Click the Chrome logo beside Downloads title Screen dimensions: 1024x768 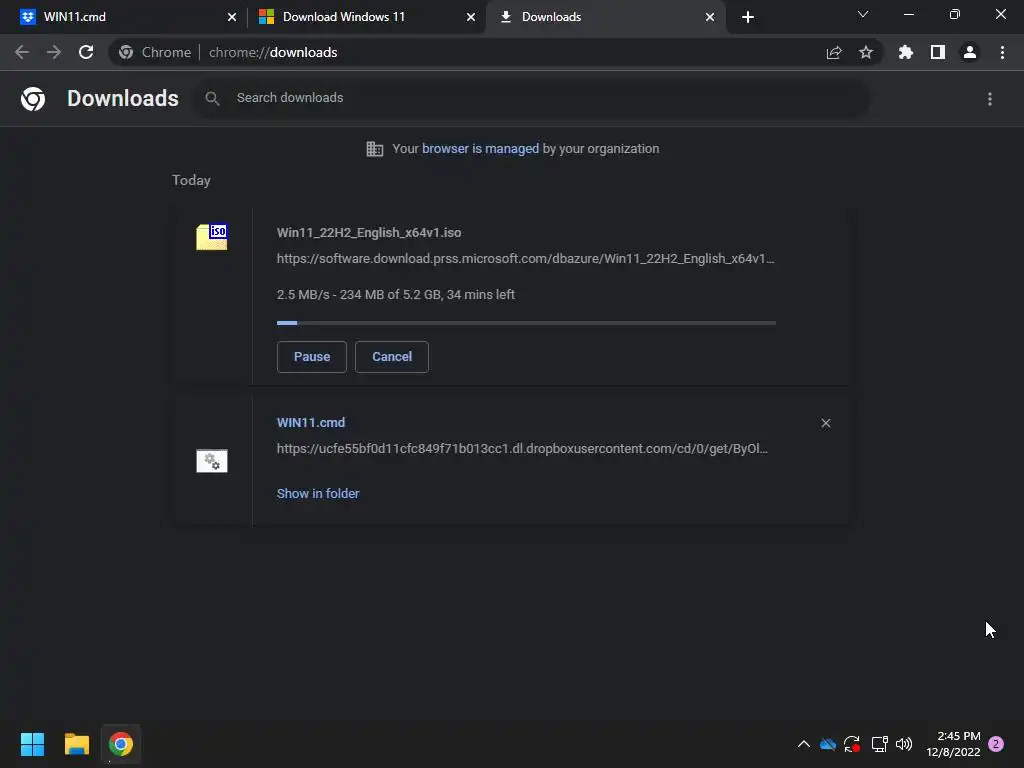(x=33, y=99)
